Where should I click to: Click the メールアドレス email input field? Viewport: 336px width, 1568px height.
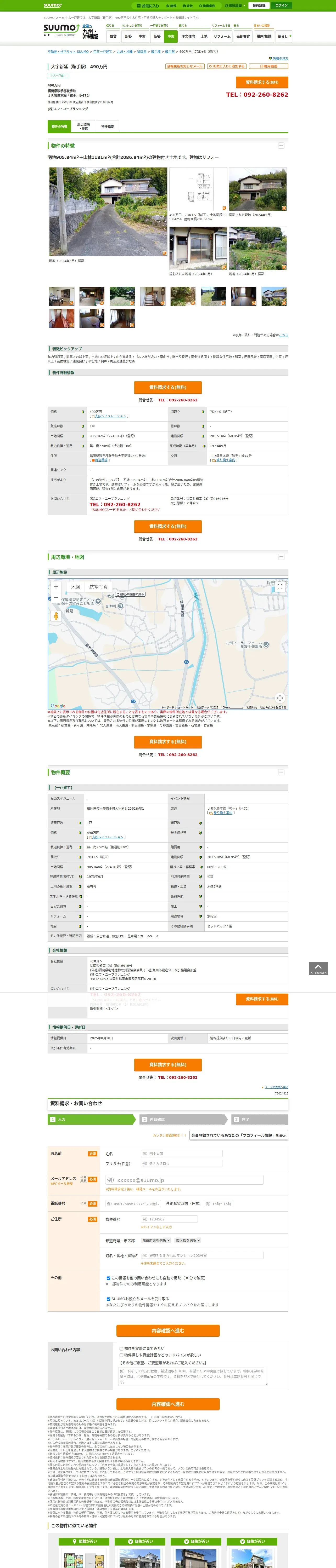(x=184, y=1180)
